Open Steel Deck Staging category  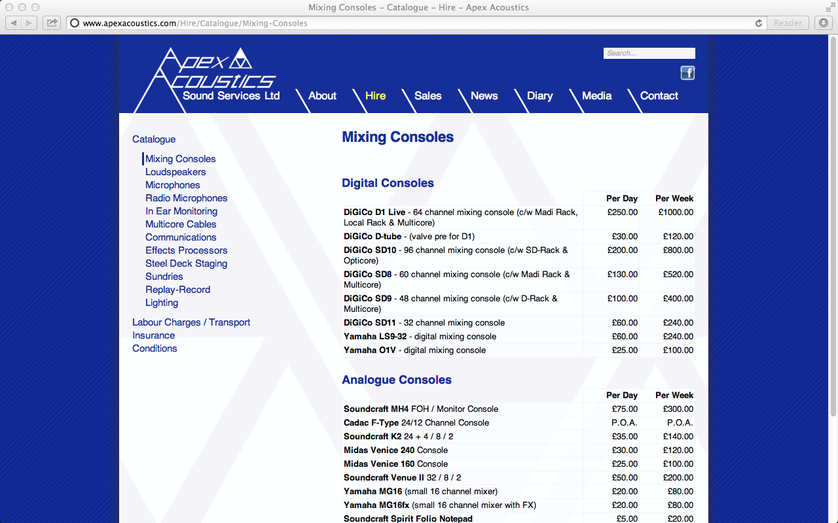[x=186, y=263]
